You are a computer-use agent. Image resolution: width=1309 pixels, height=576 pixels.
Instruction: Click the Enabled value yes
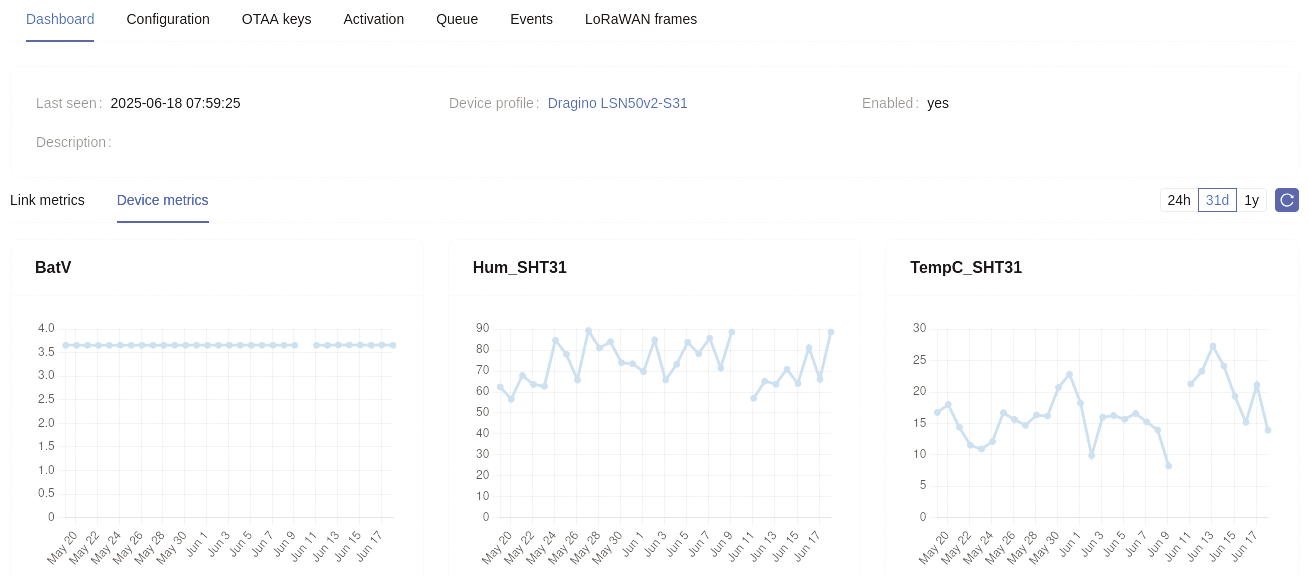938,103
